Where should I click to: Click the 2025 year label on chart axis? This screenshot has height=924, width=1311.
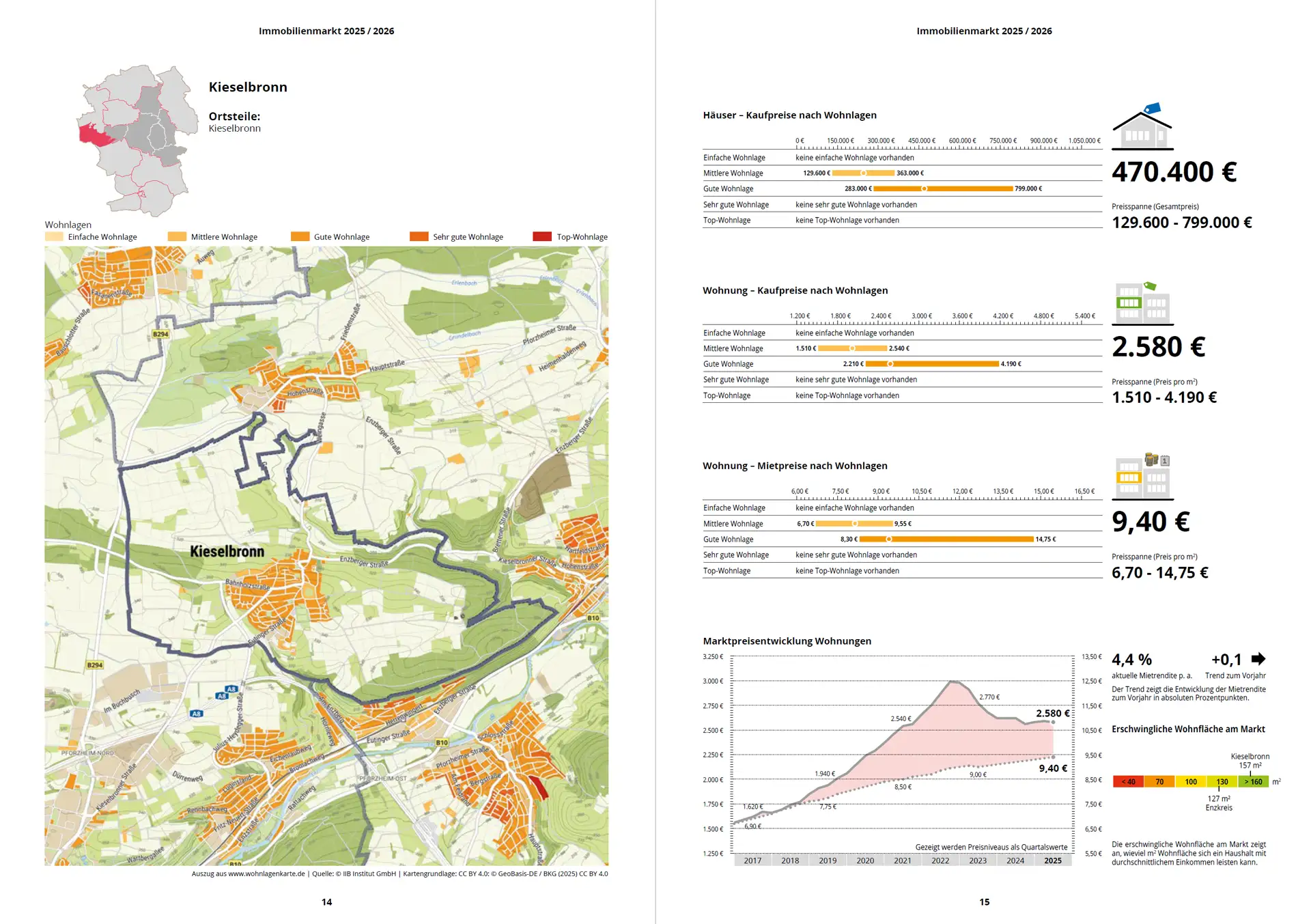(x=1052, y=860)
